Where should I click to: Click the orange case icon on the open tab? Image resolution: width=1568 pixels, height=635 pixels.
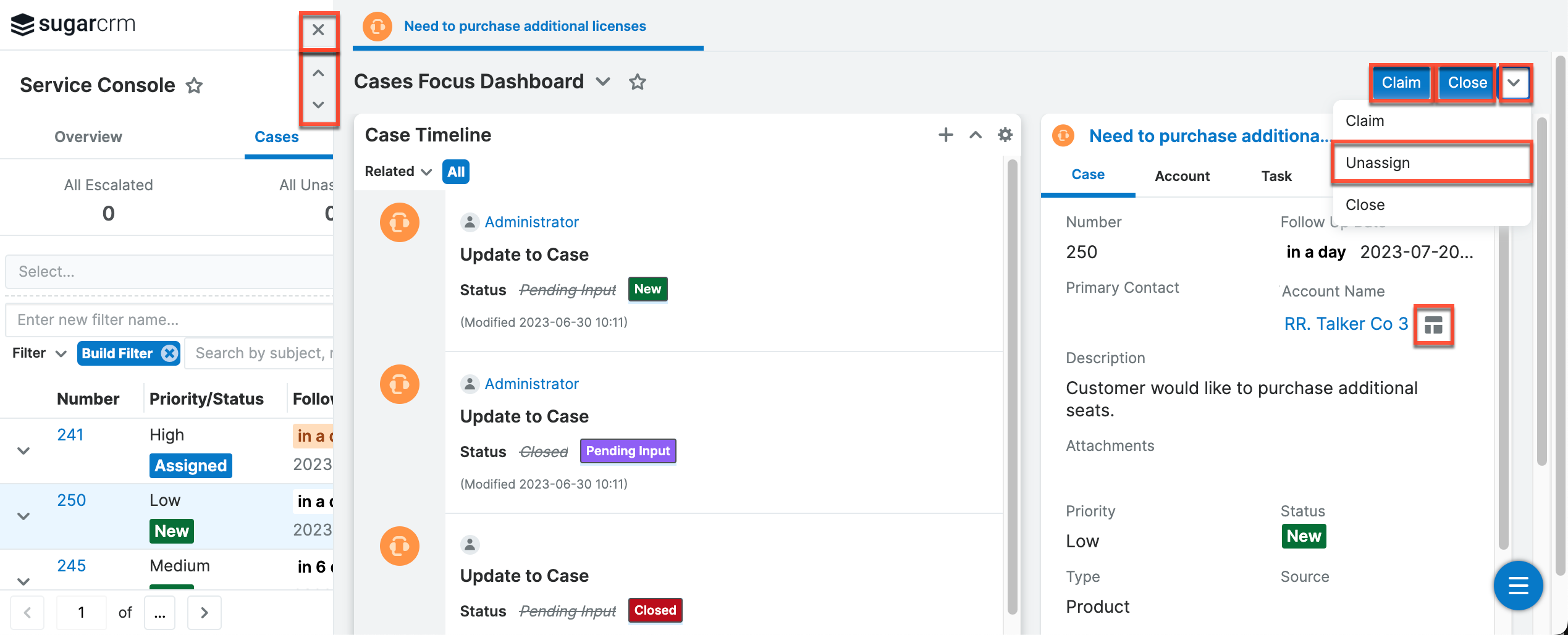click(377, 26)
